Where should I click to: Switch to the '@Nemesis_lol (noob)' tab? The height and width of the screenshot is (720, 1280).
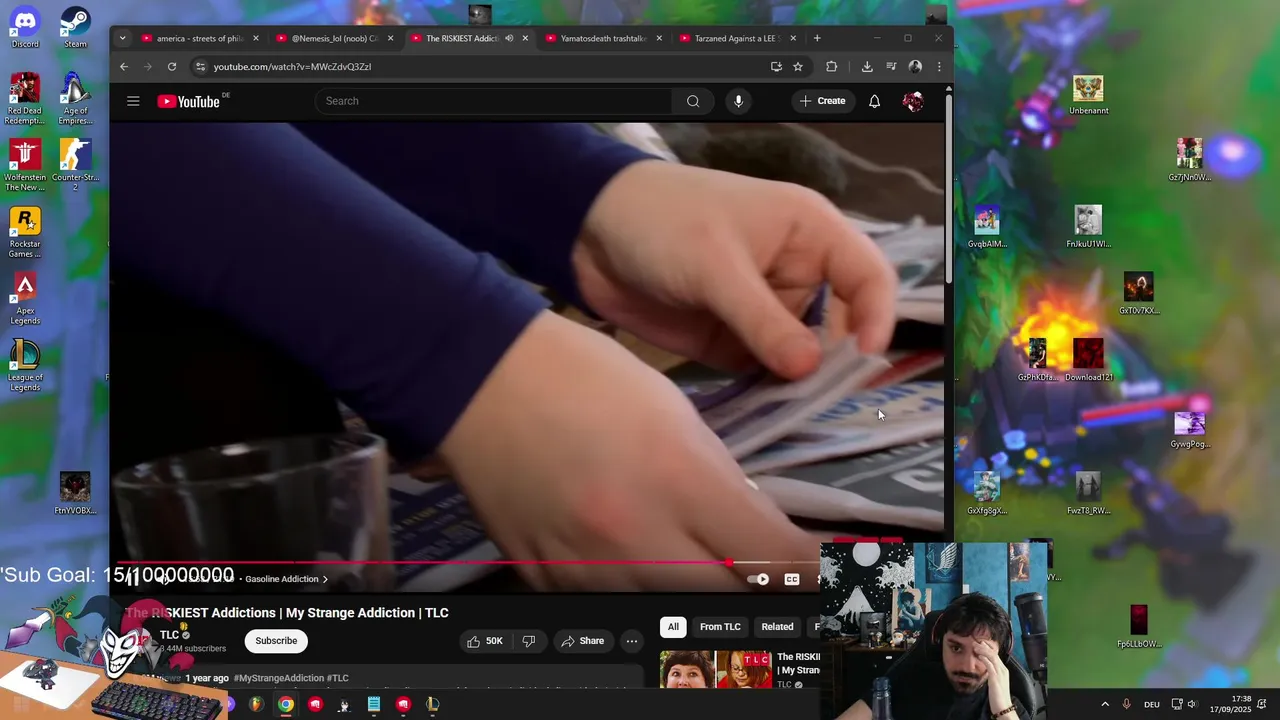335,39
